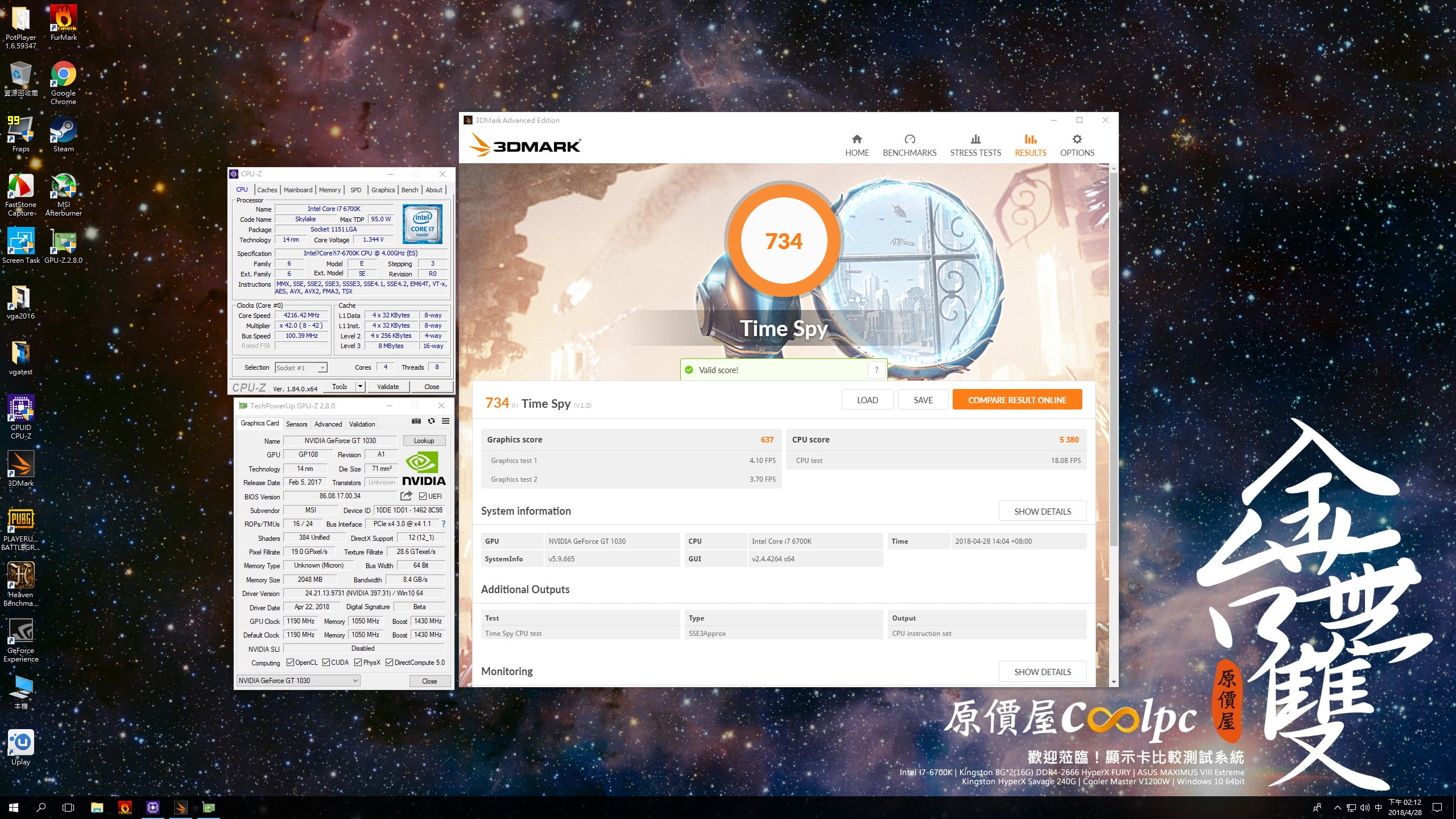Open the NVIDIA GeForce GT 1030 GPU selector
The image size is (1456, 819).
click(299, 680)
